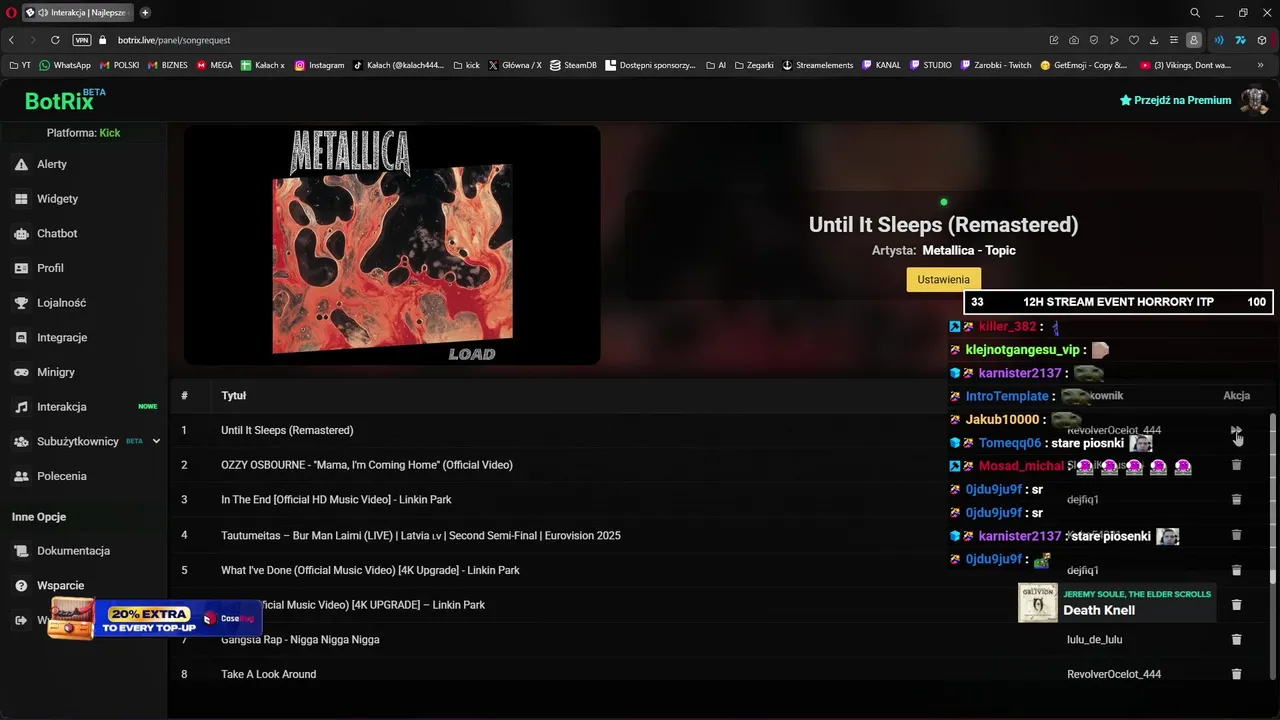Open the AI bookmarks folder
The width and height of the screenshot is (1280, 720).
click(x=715, y=65)
